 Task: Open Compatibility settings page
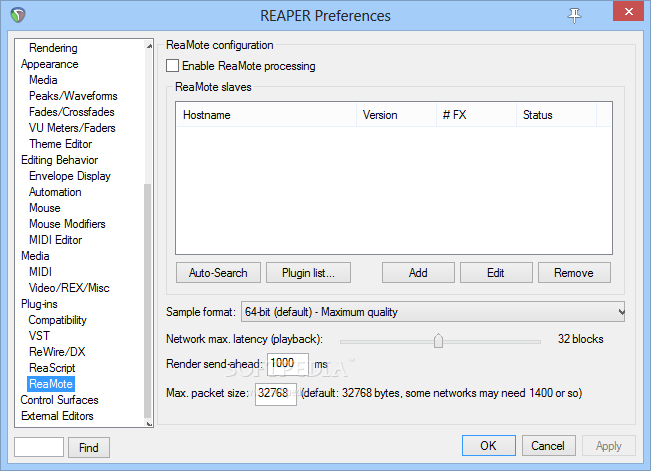[57, 320]
